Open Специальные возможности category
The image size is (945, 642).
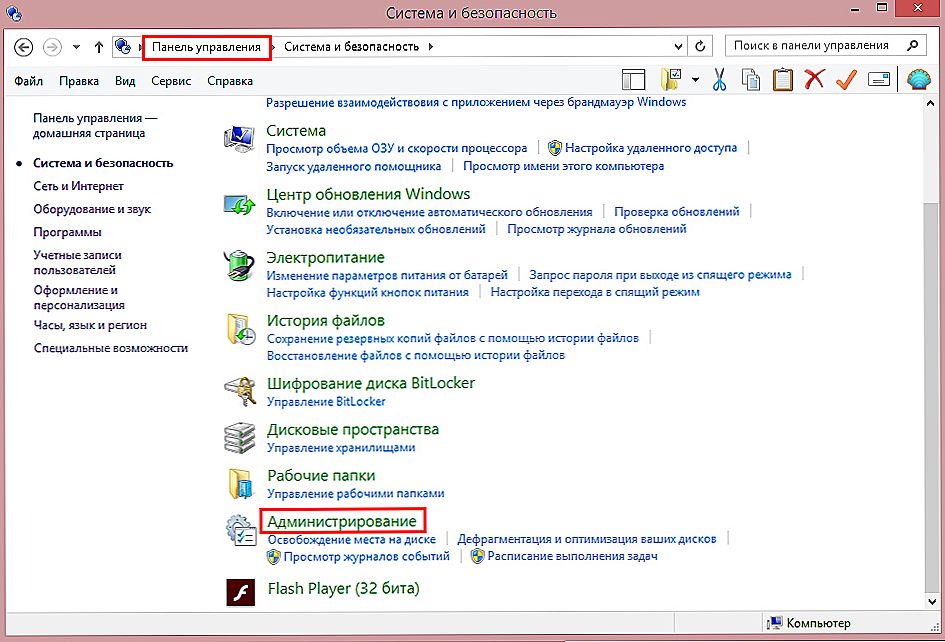coord(111,348)
